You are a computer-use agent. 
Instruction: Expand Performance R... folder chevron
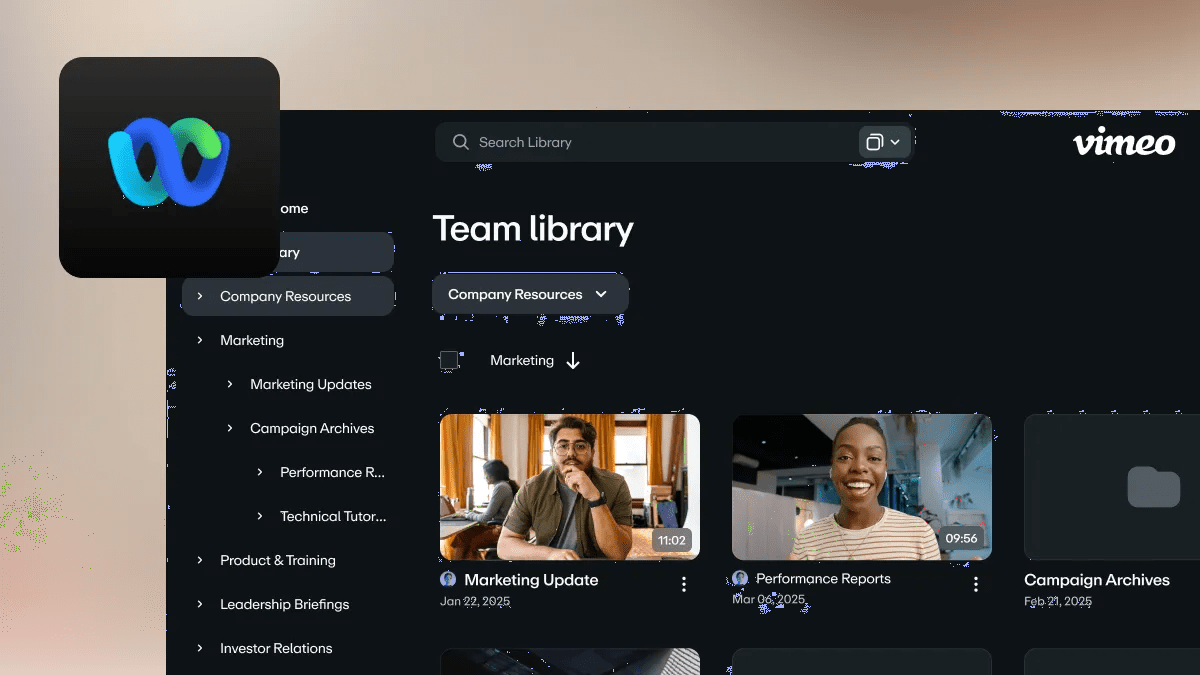tap(260, 472)
